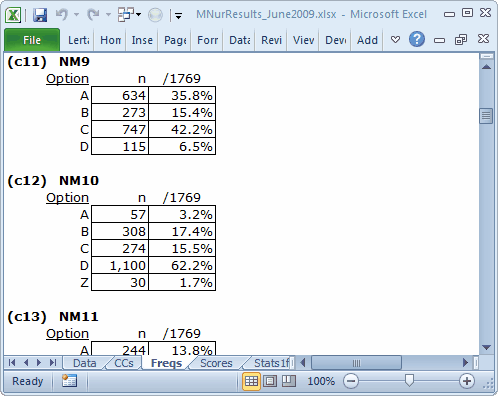Open the Excel Help question mark icon

tap(417, 40)
